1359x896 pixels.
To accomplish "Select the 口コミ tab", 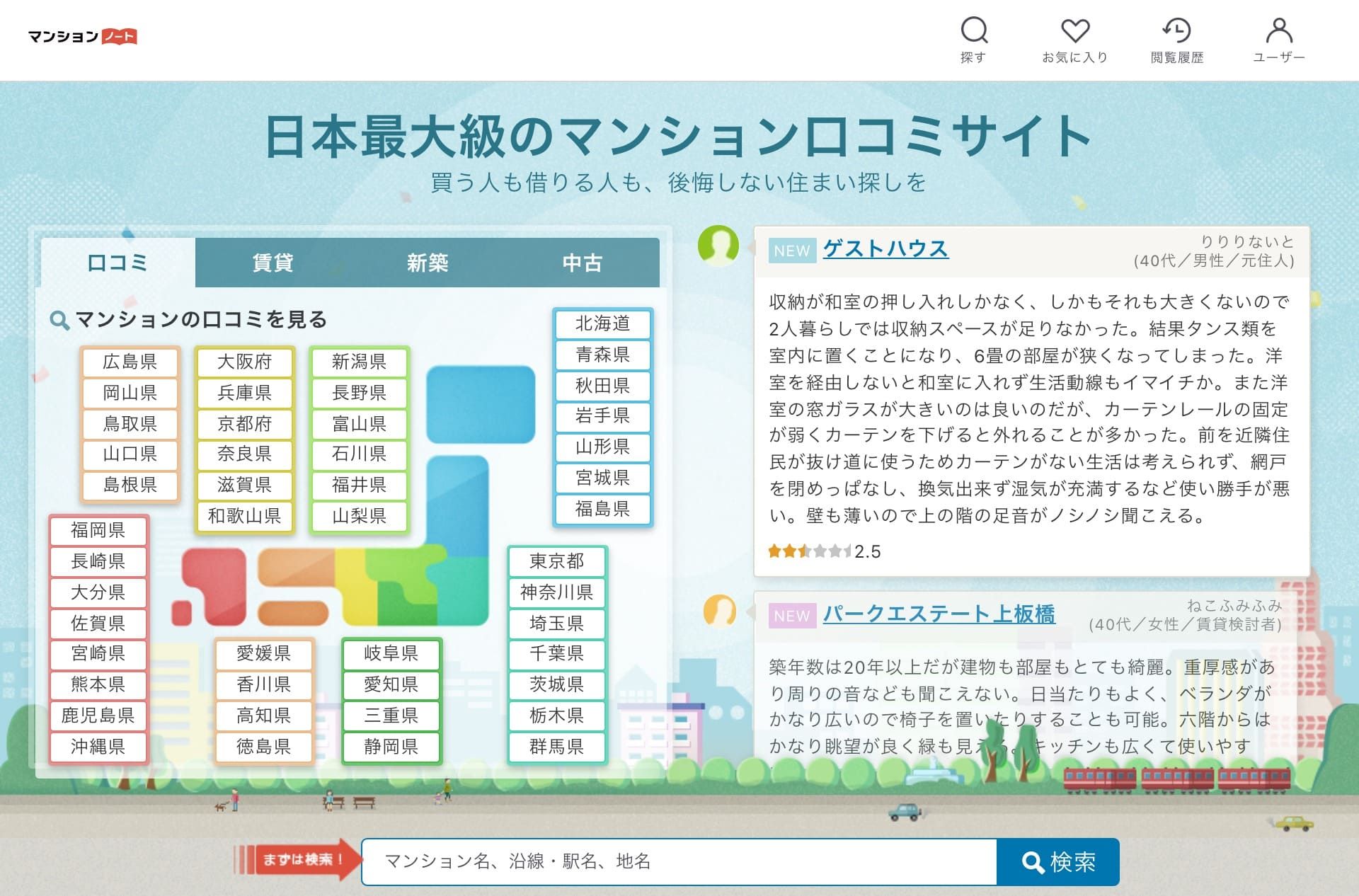I will click(117, 263).
